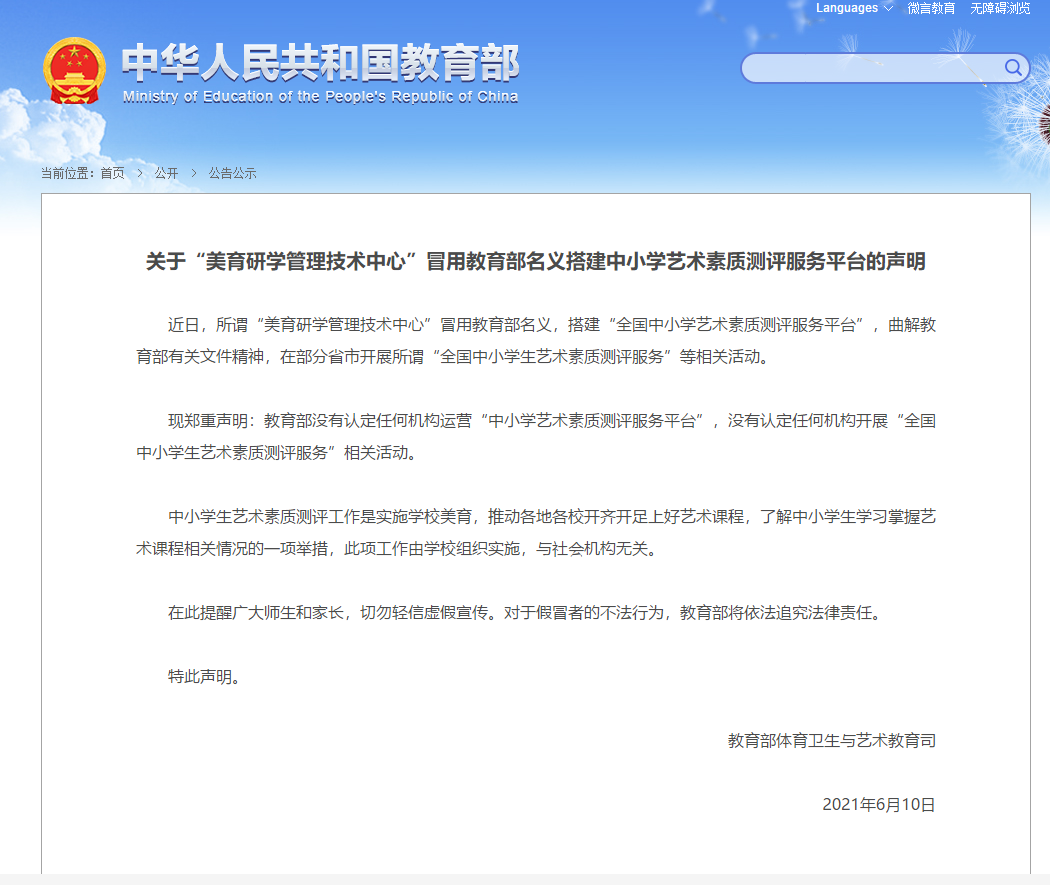The image size is (1050, 885).
Task: Click the article headline about 美育研学管理技术中心
Action: pos(535,261)
